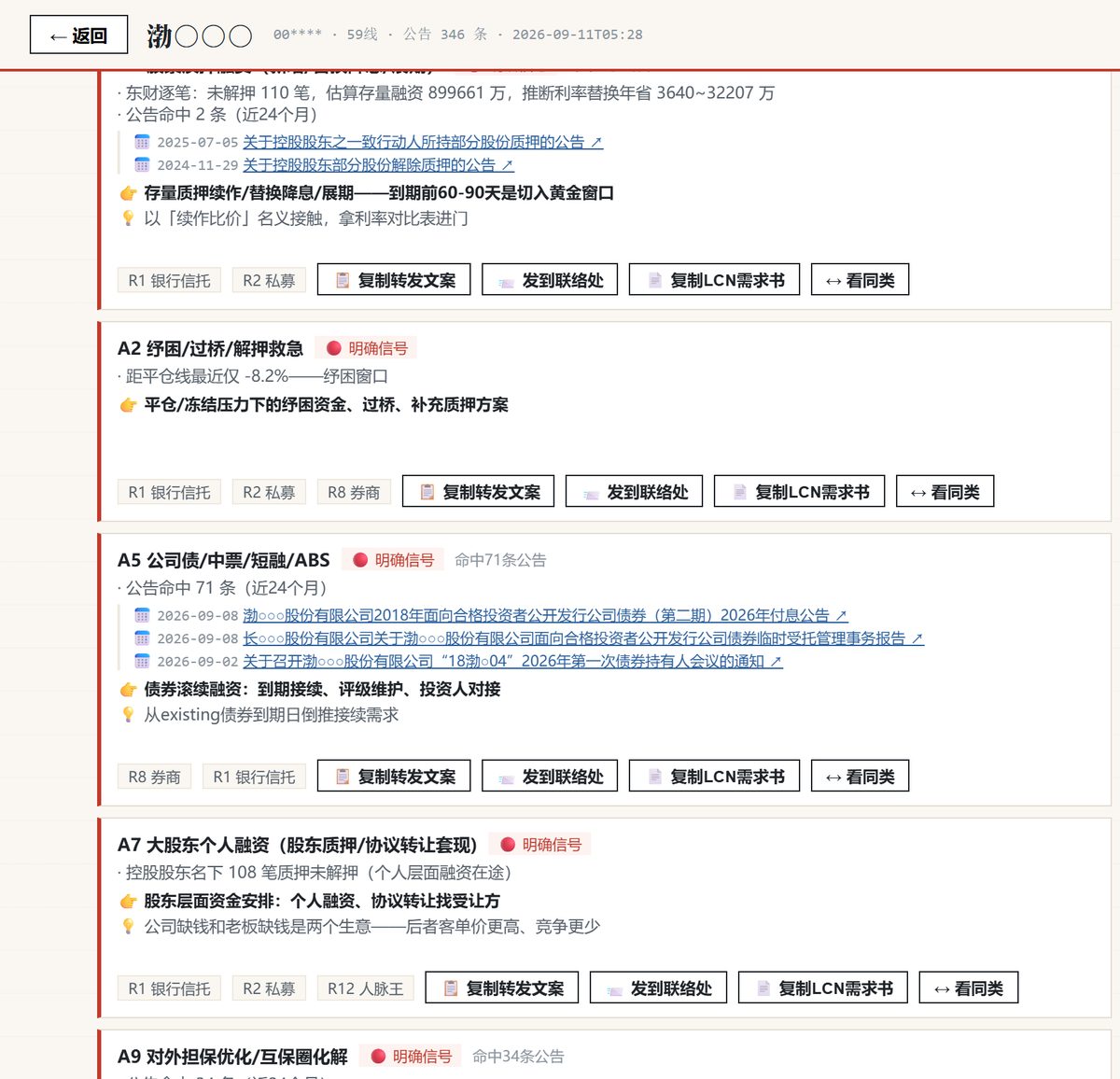Open the 2025-07-05 股份质押 announcement link

[423, 142]
